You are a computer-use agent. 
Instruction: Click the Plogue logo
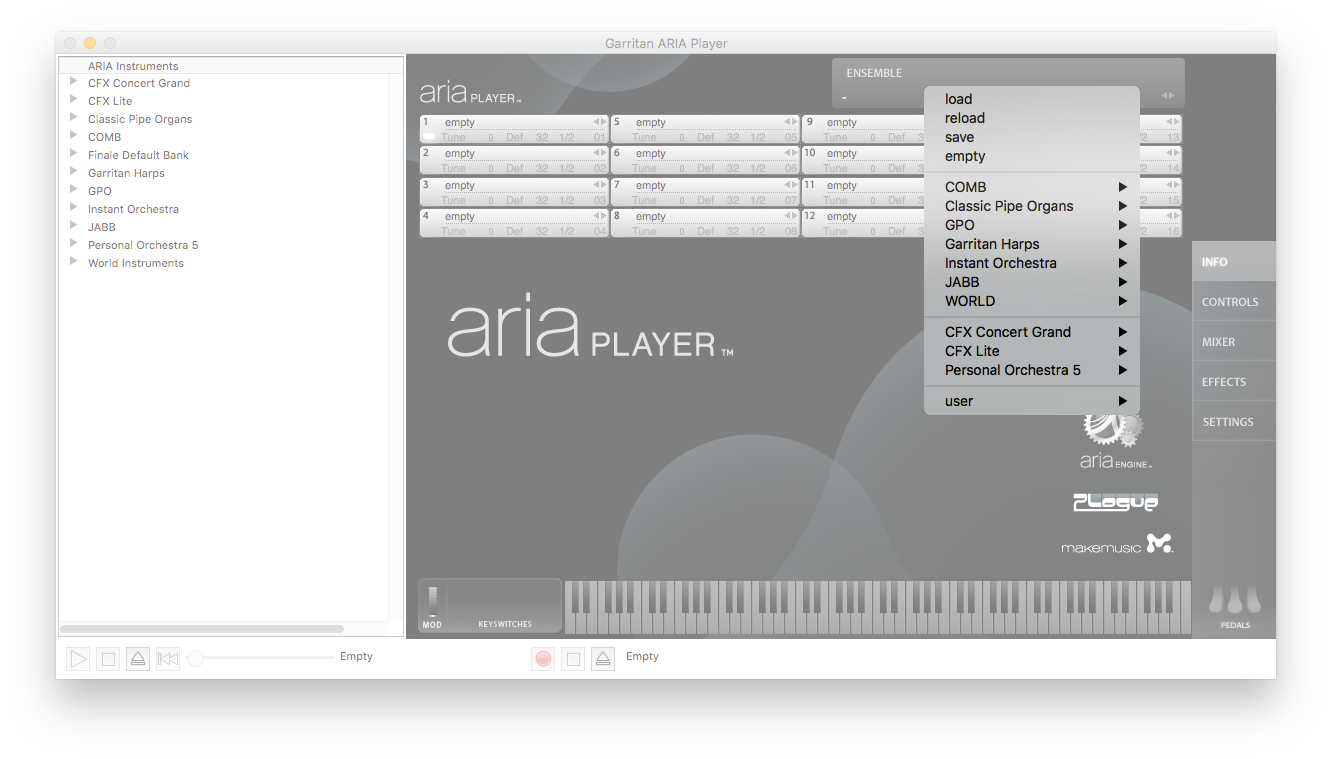click(x=1115, y=502)
